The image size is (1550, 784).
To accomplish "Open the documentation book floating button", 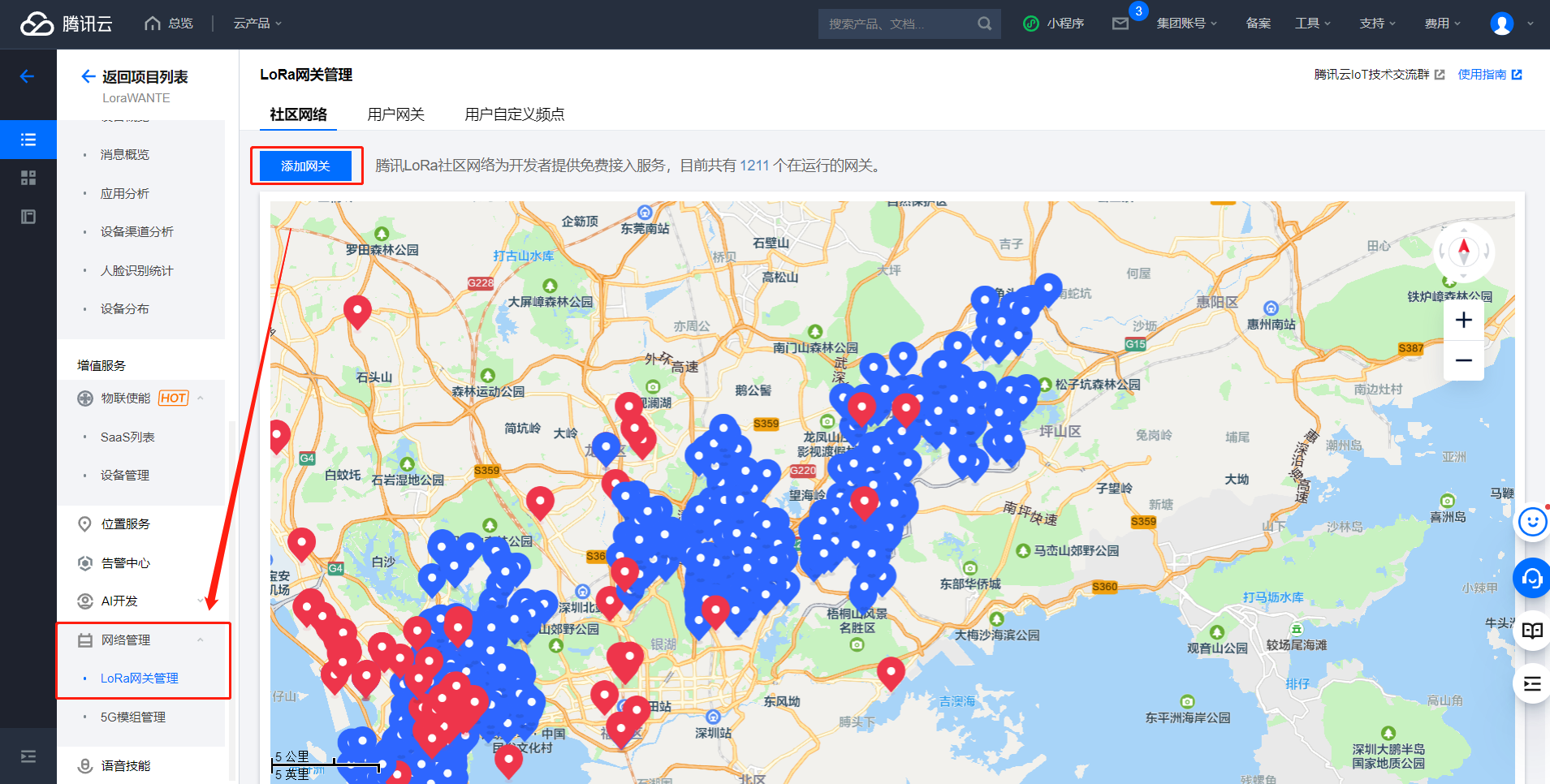I will [1532, 631].
